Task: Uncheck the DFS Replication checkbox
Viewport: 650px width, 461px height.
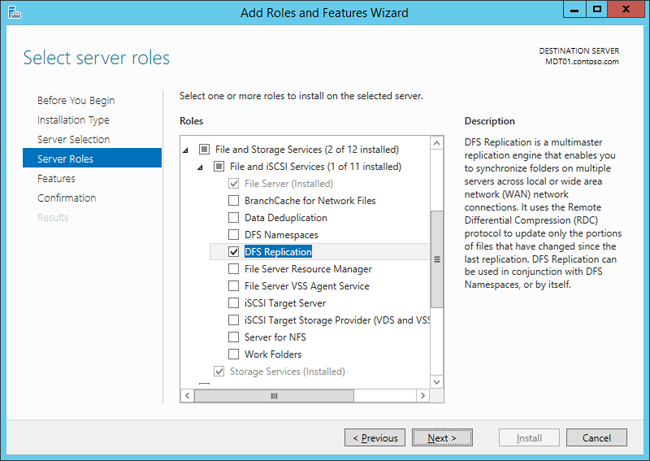Action: click(x=234, y=252)
